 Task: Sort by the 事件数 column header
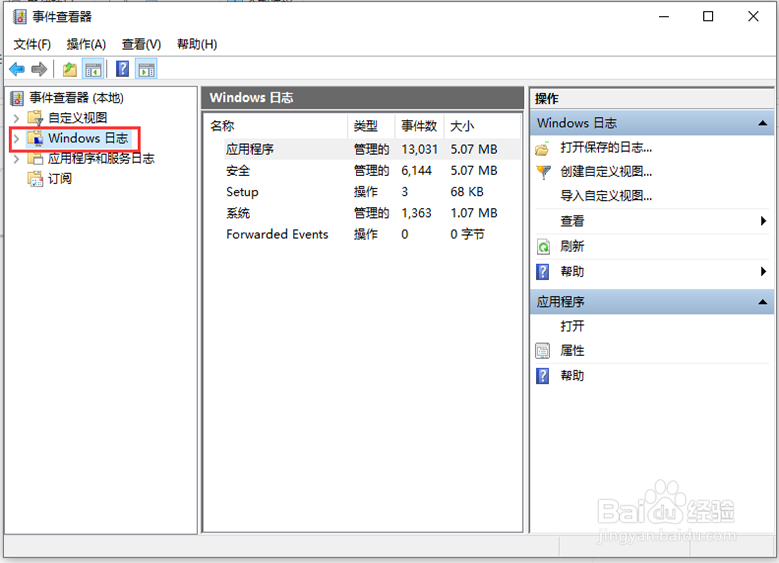(419, 126)
